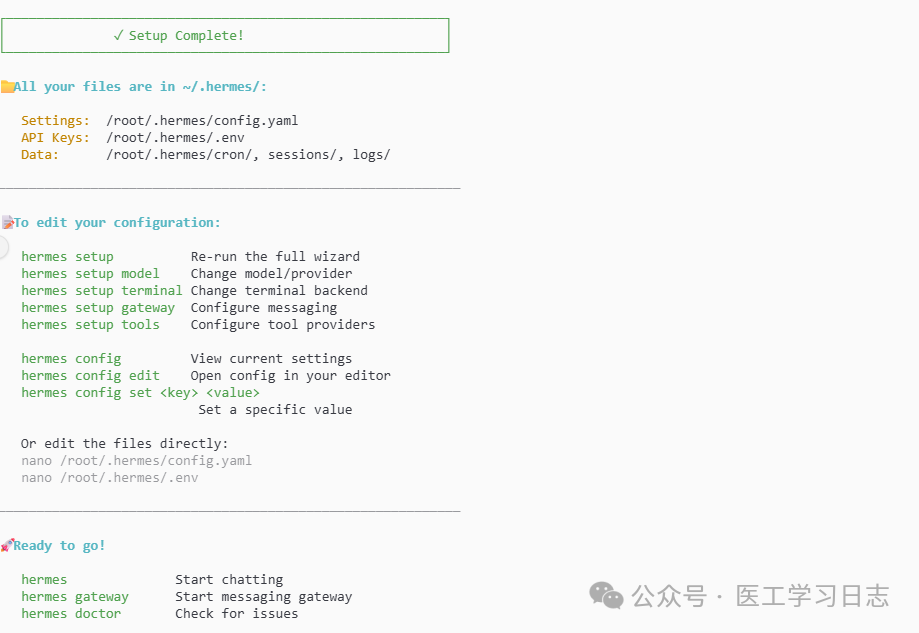Viewport: 919px width, 633px height.
Task: Click the line 'Or edit the files directly:'
Action: tap(124, 444)
